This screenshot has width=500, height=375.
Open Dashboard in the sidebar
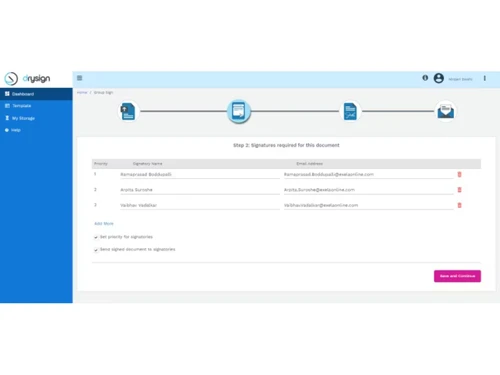36,94
